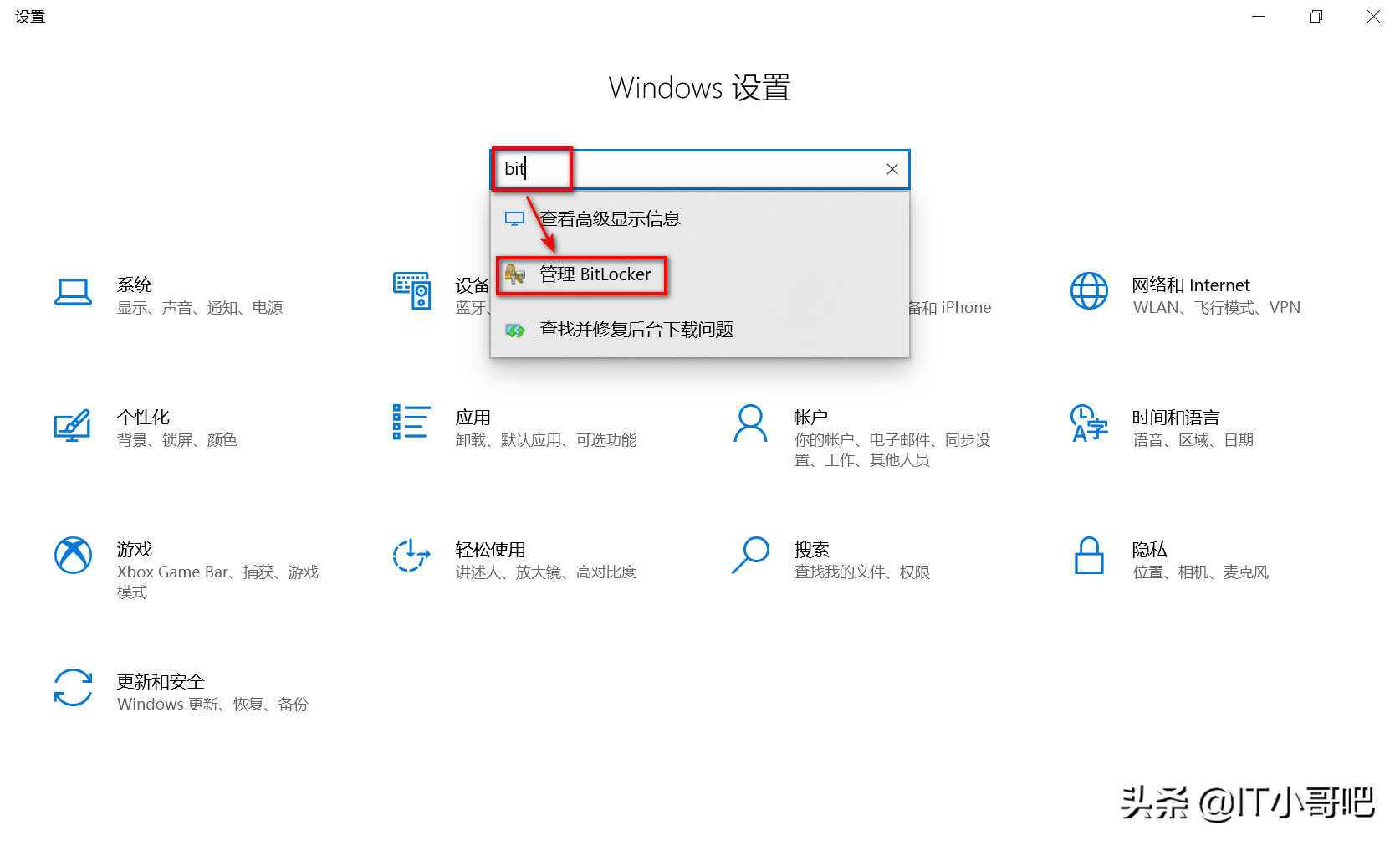Click the 位置、相机、麦克风 description

coord(1201,572)
